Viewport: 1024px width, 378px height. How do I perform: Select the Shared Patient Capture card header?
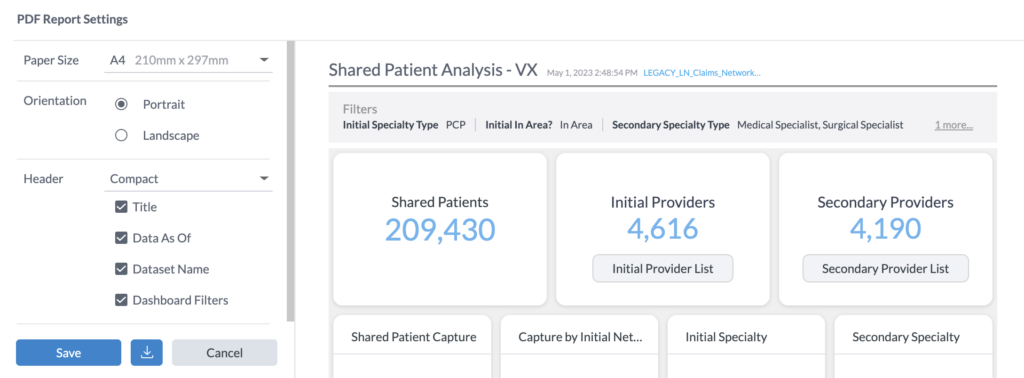pos(413,337)
